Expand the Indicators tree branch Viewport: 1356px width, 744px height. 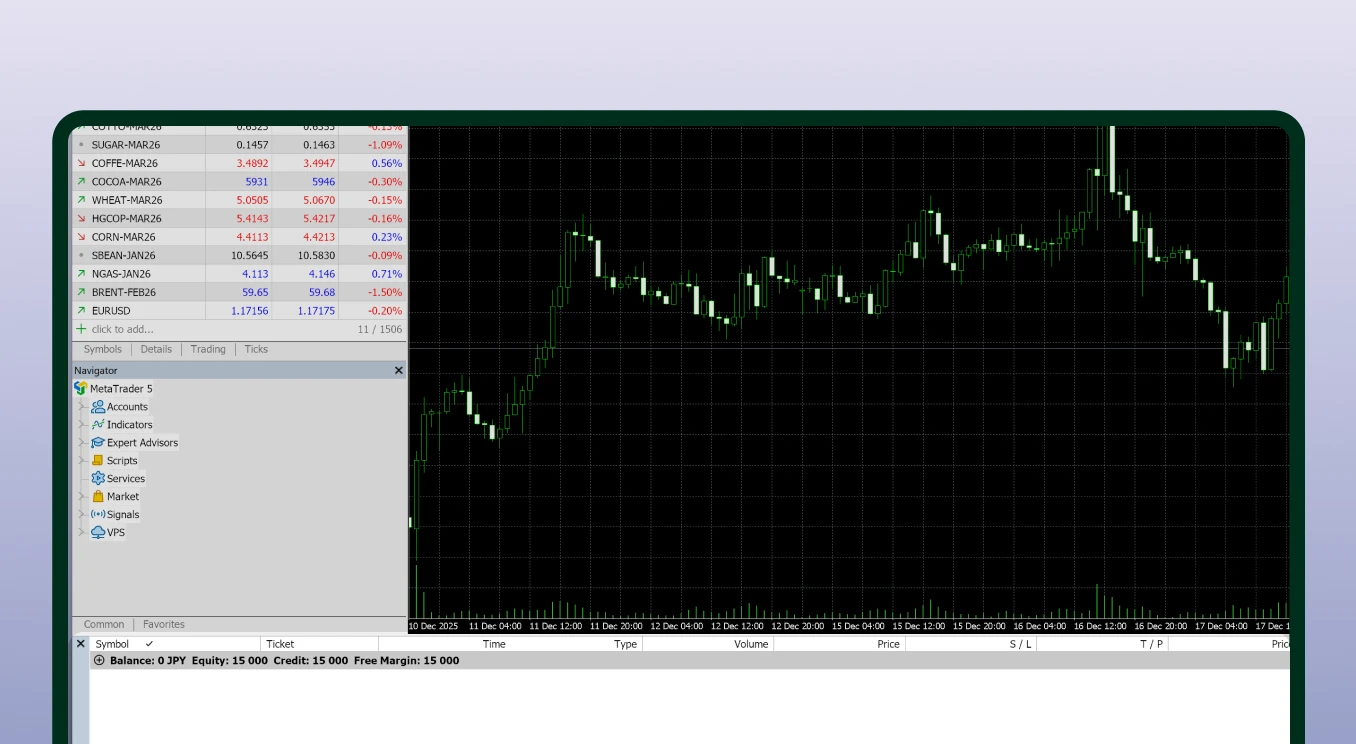pyautogui.click(x=81, y=424)
